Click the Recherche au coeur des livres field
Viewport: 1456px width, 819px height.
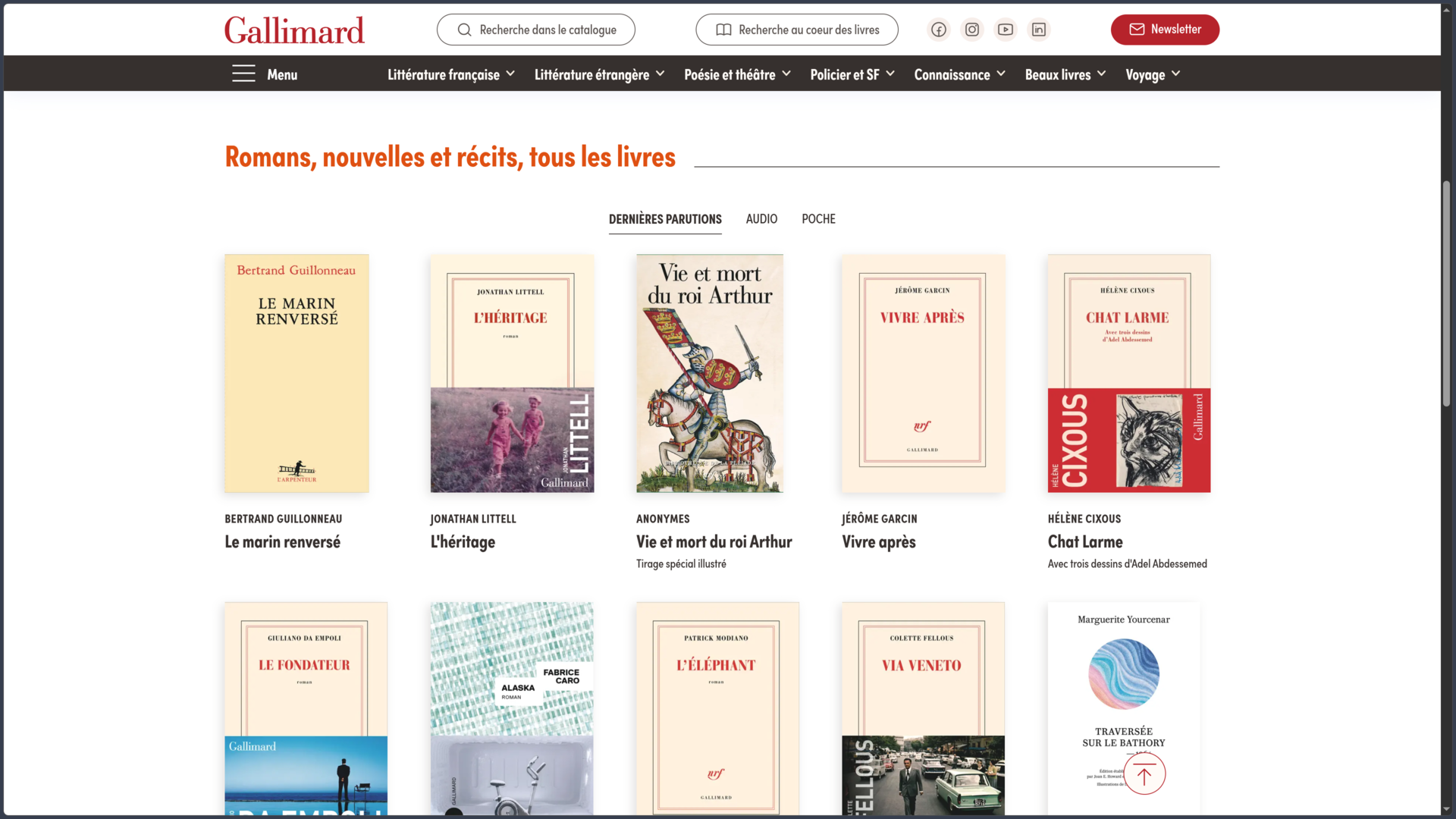point(797,30)
